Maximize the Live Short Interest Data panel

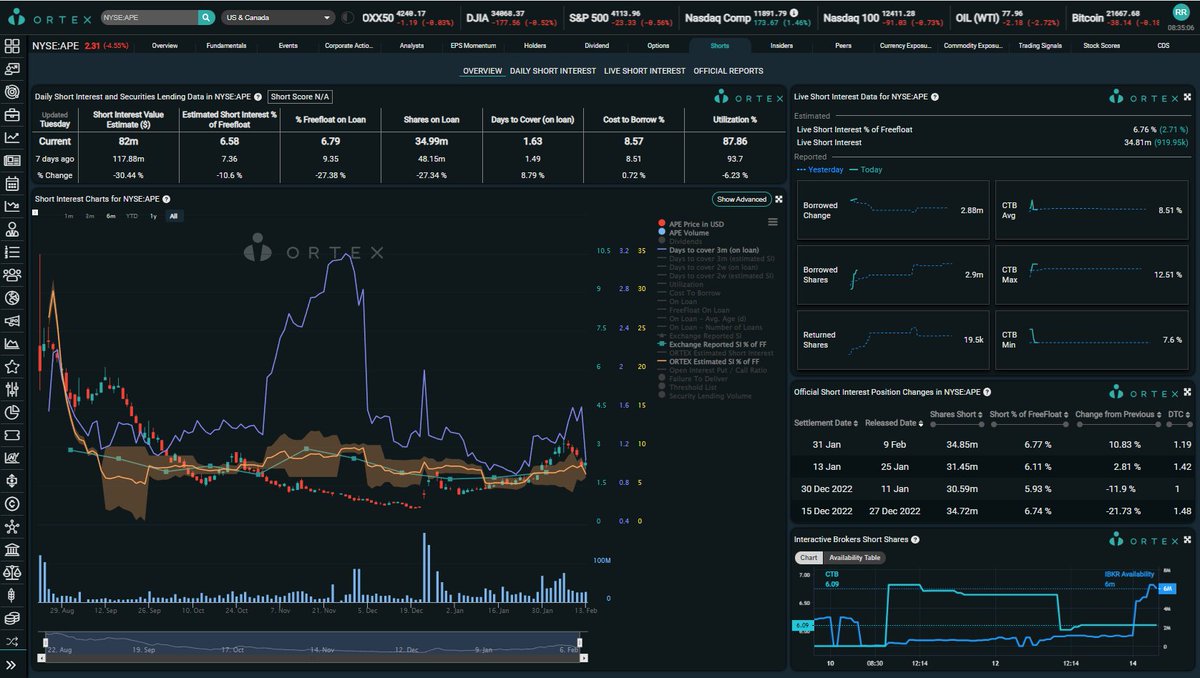coord(1188,97)
